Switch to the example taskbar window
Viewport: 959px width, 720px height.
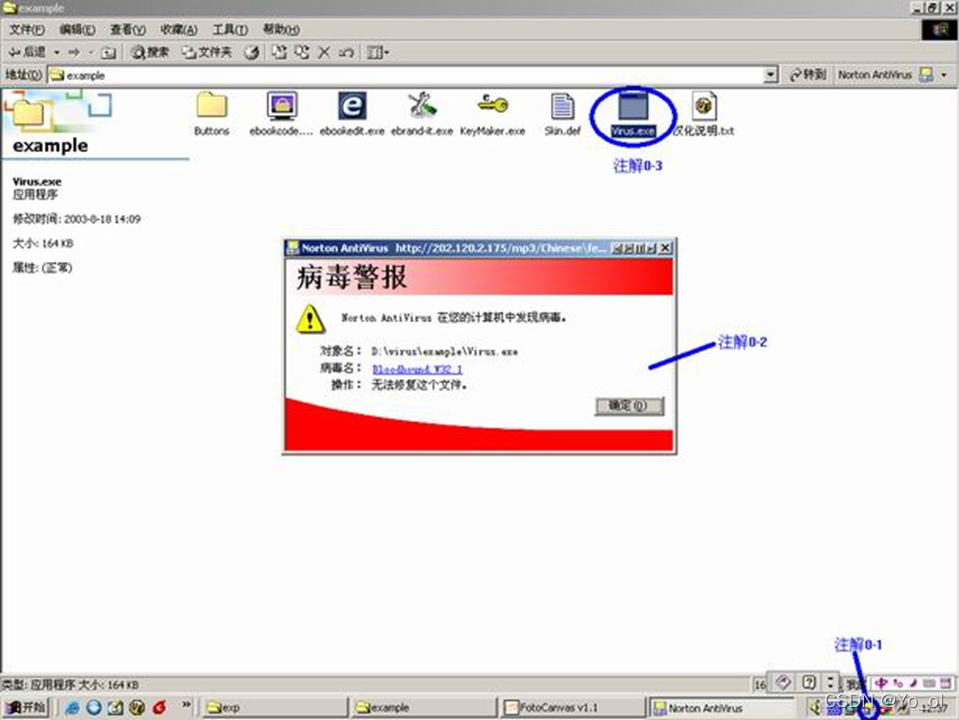click(x=424, y=707)
